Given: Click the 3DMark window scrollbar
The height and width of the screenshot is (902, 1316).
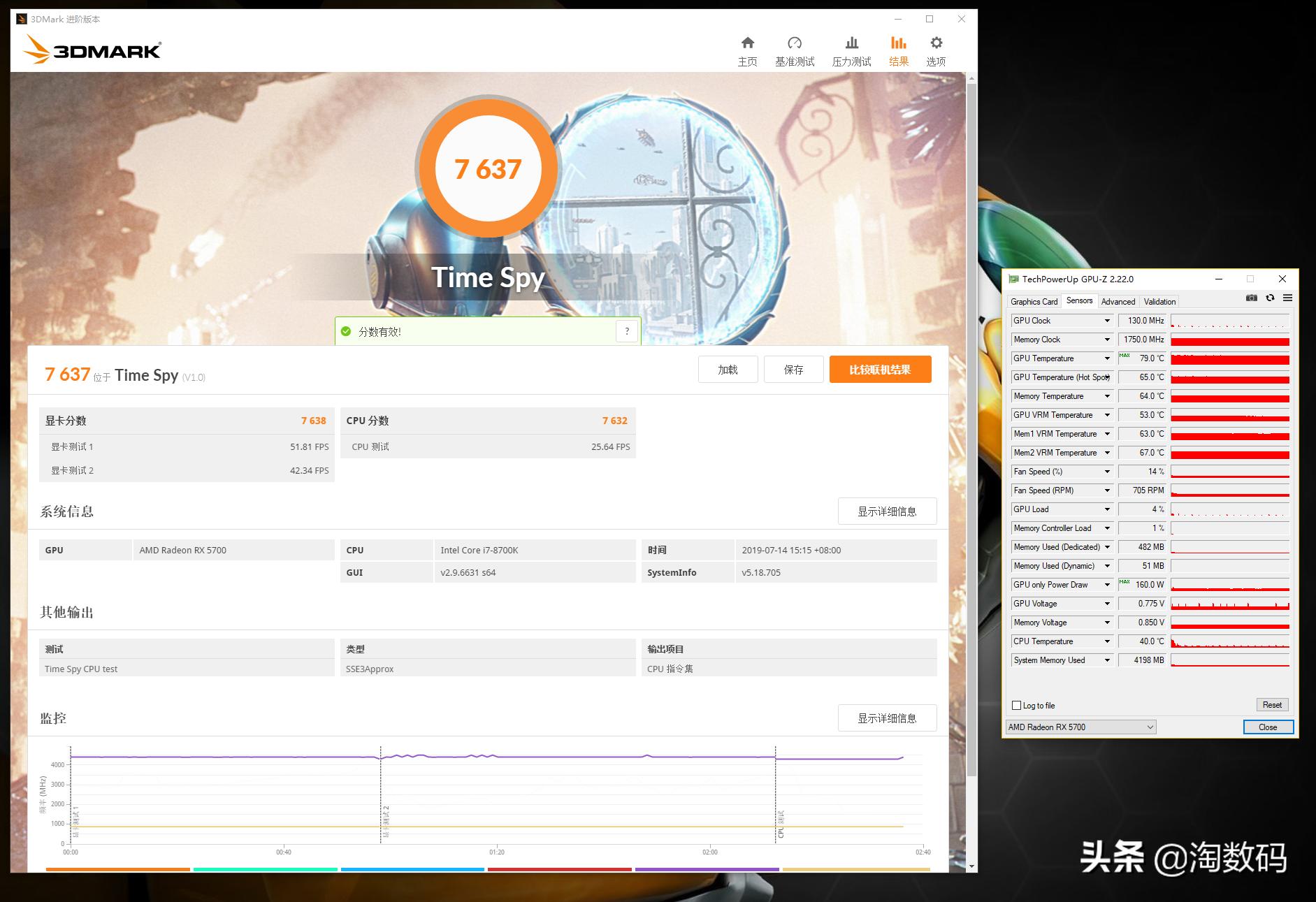Looking at the screenshot, I should (x=971, y=419).
